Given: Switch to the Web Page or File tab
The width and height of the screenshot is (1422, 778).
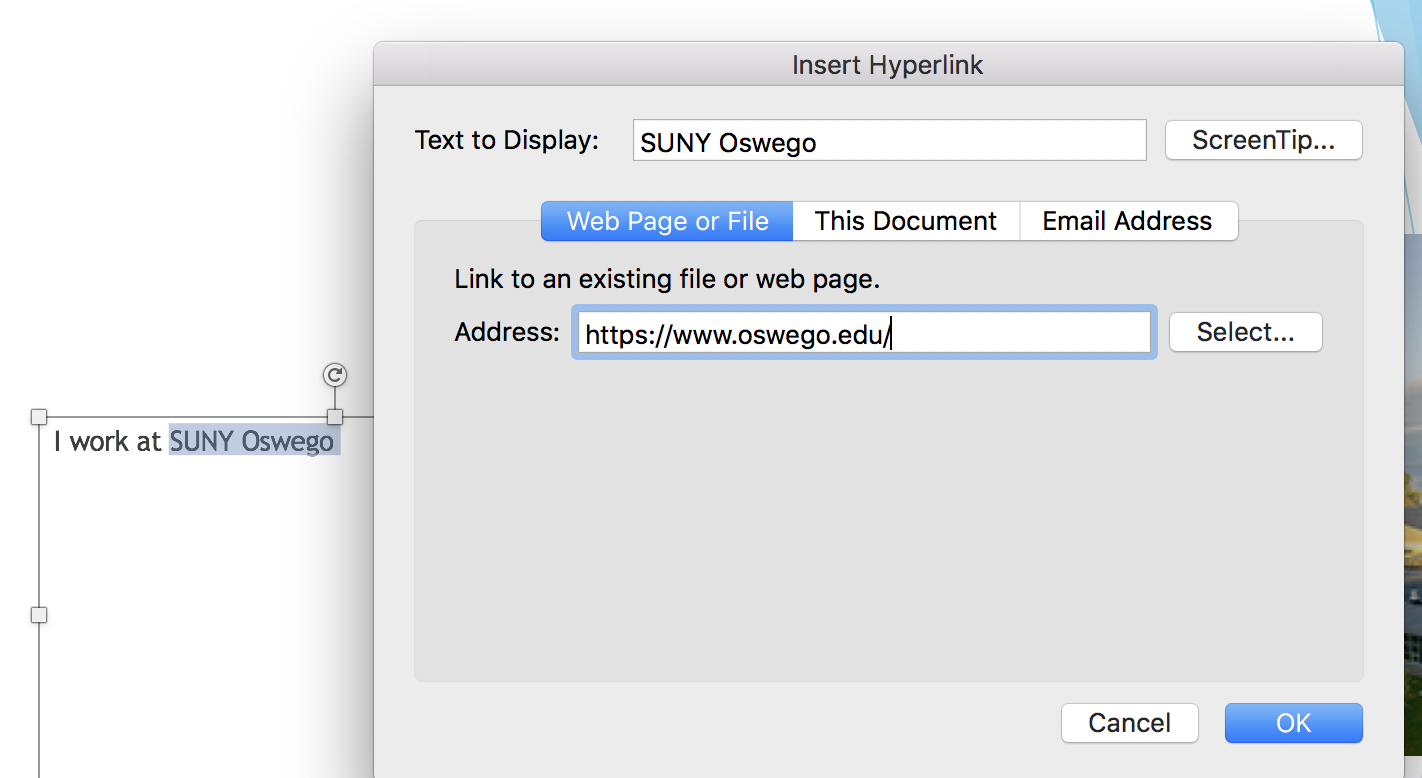Looking at the screenshot, I should coord(667,221).
